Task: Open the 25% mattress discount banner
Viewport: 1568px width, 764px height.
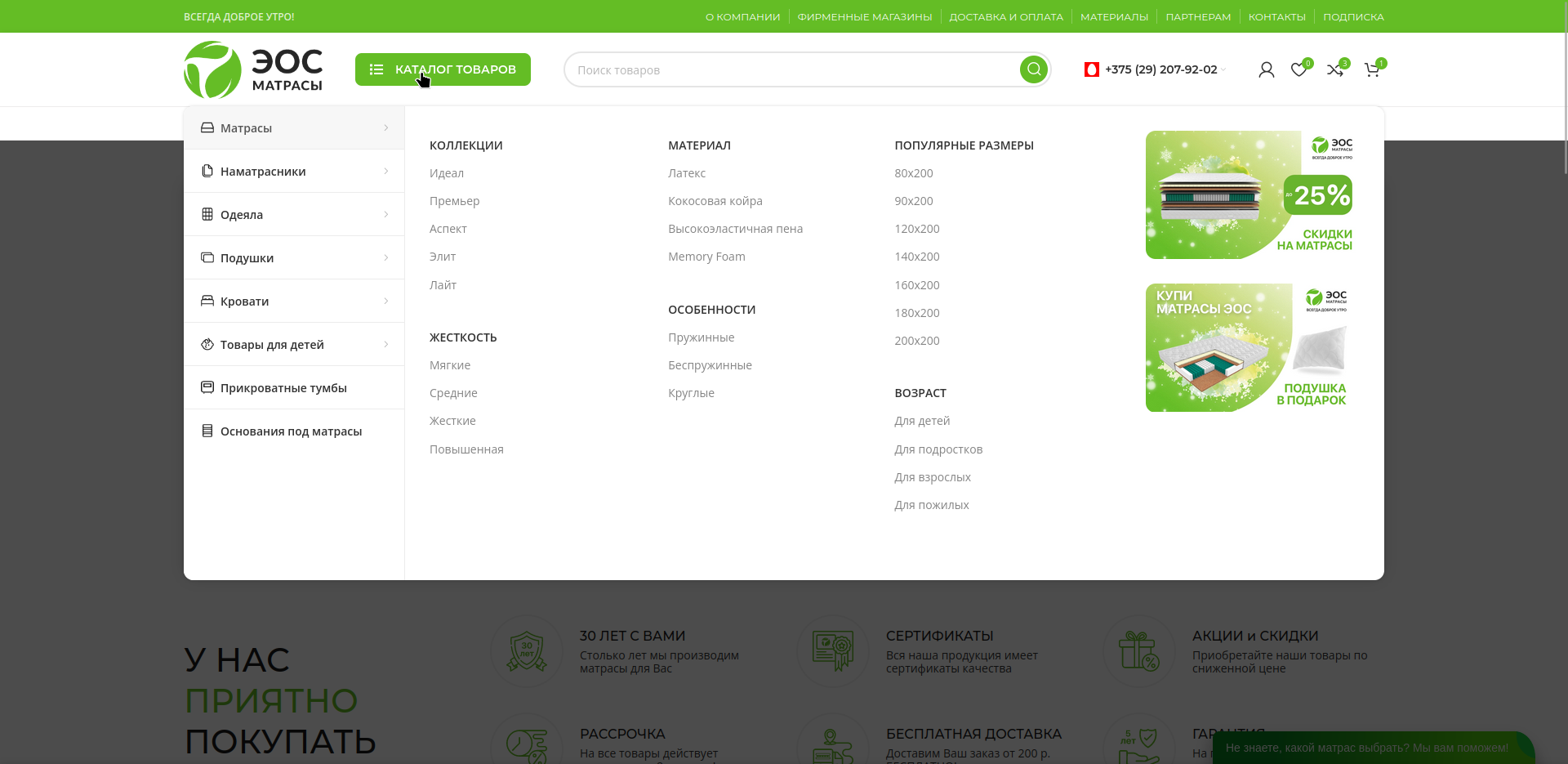Action: [1249, 195]
